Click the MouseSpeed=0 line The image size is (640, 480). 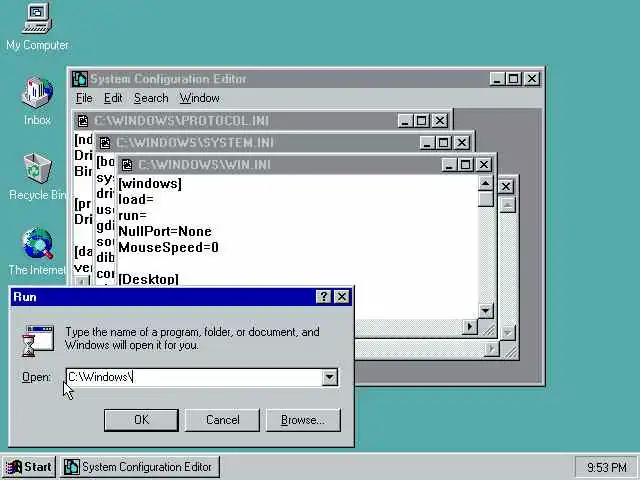[x=168, y=247]
